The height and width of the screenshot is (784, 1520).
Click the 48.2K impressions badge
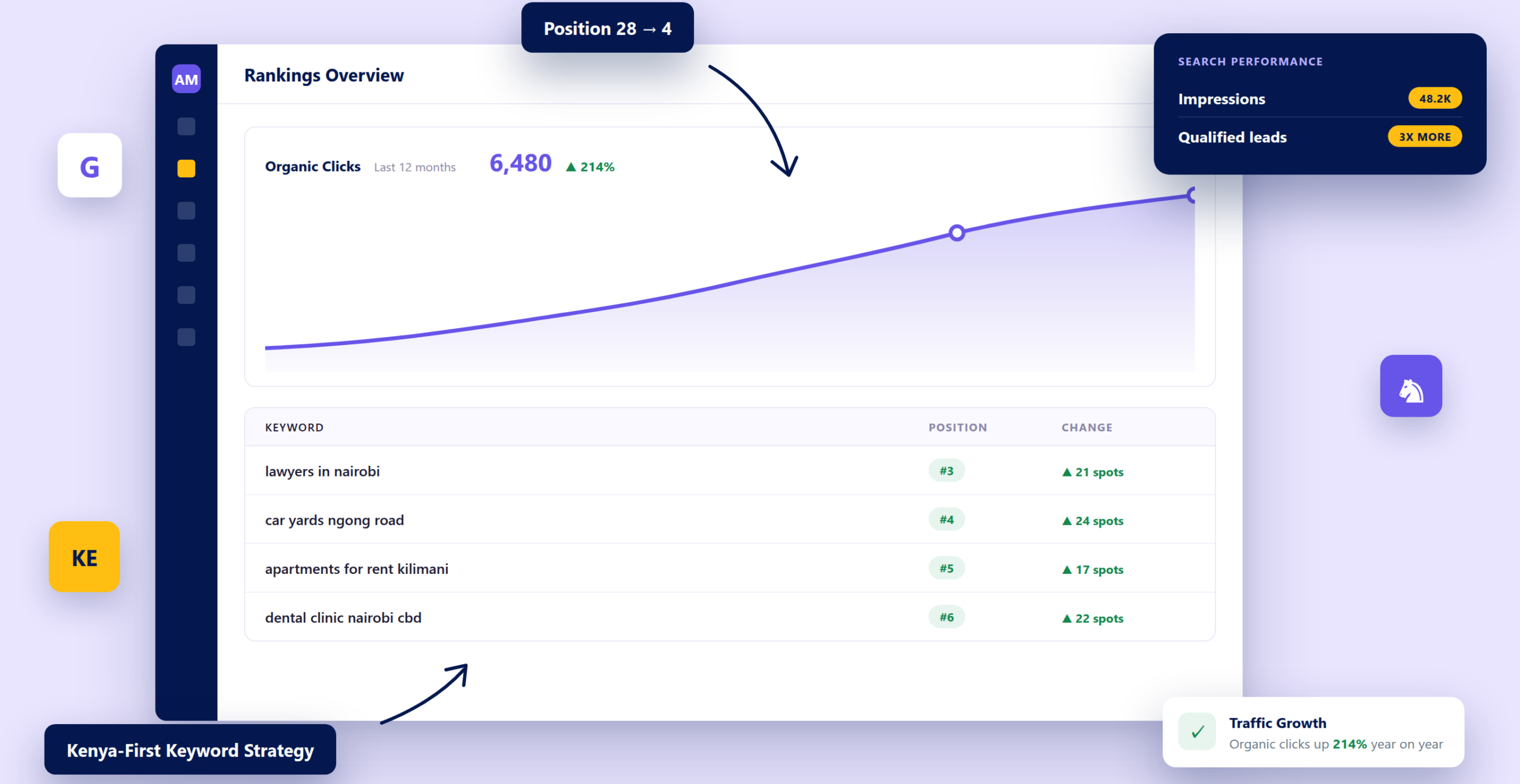(1434, 99)
